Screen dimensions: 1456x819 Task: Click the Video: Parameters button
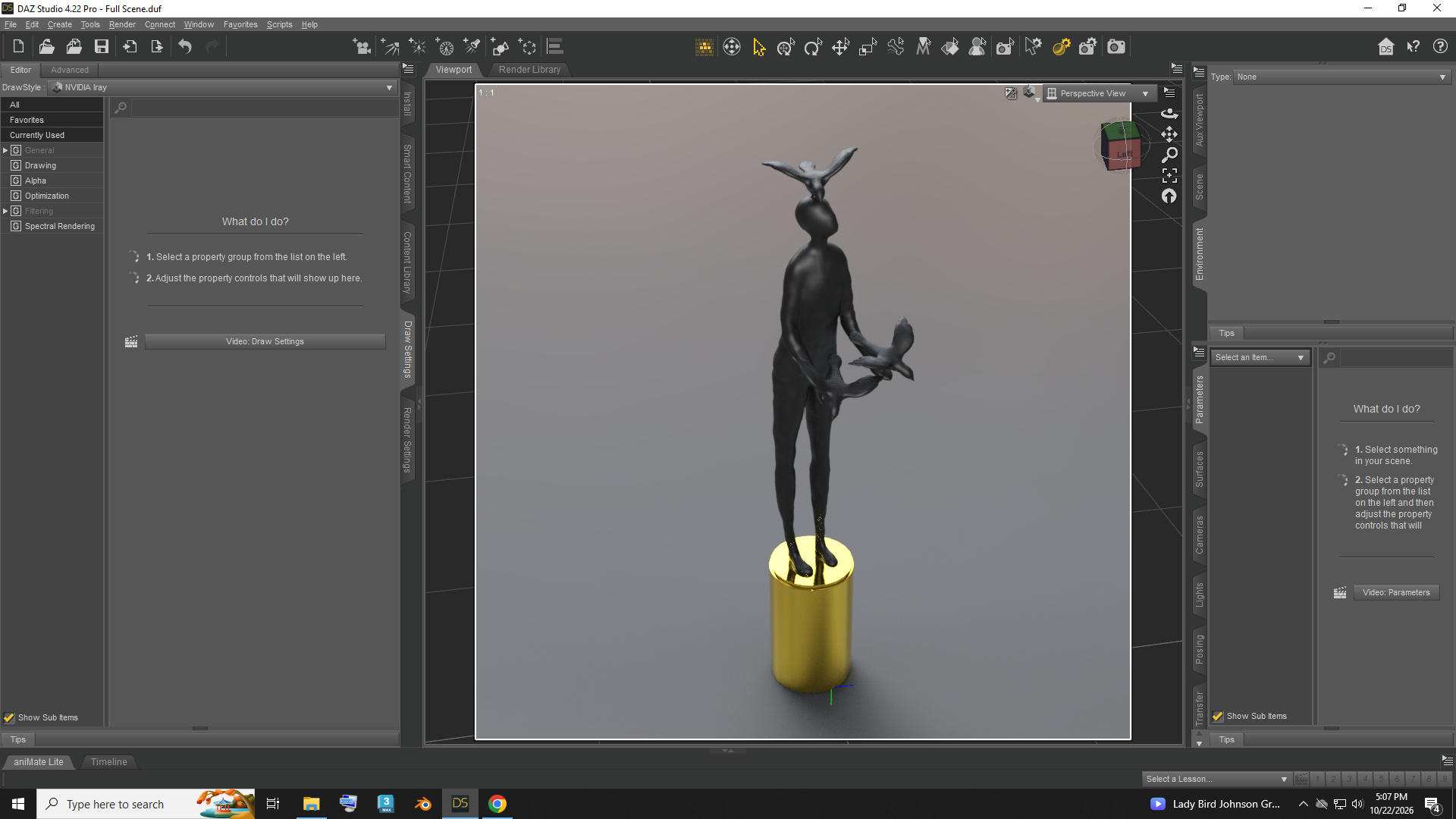(1396, 593)
